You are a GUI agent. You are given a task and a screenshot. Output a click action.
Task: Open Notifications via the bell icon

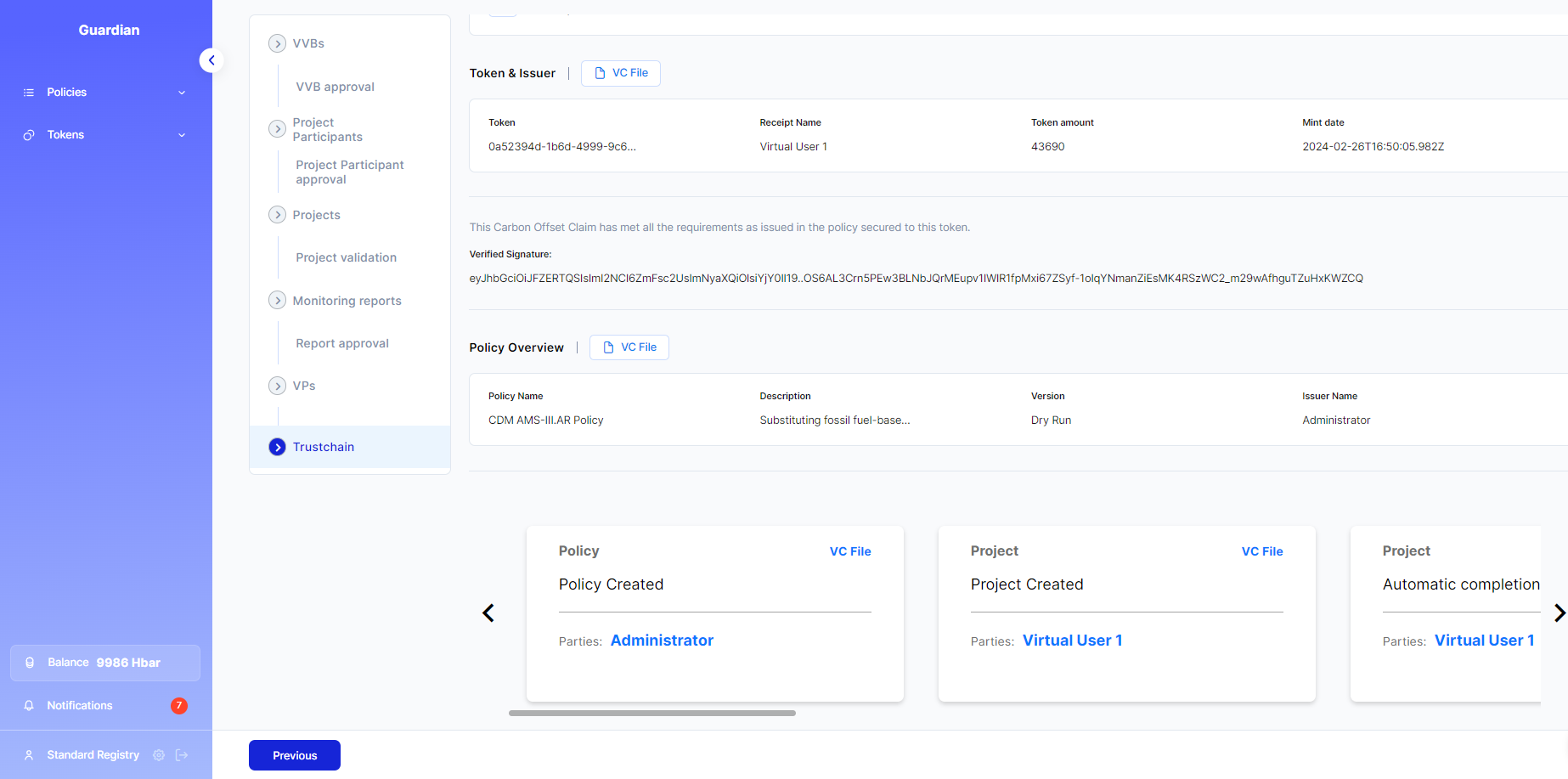(29, 706)
